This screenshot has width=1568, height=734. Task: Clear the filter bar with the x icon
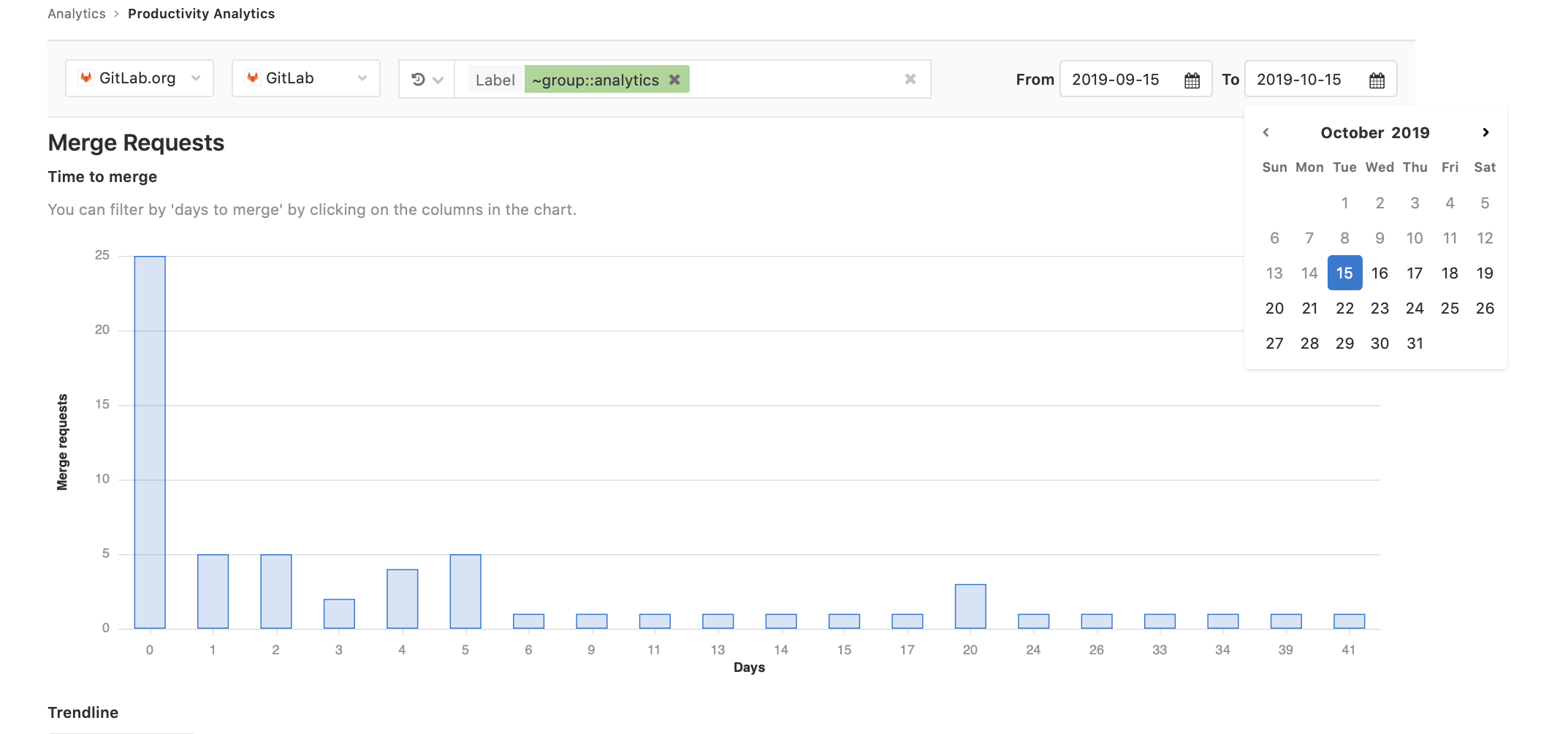click(x=910, y=79)
